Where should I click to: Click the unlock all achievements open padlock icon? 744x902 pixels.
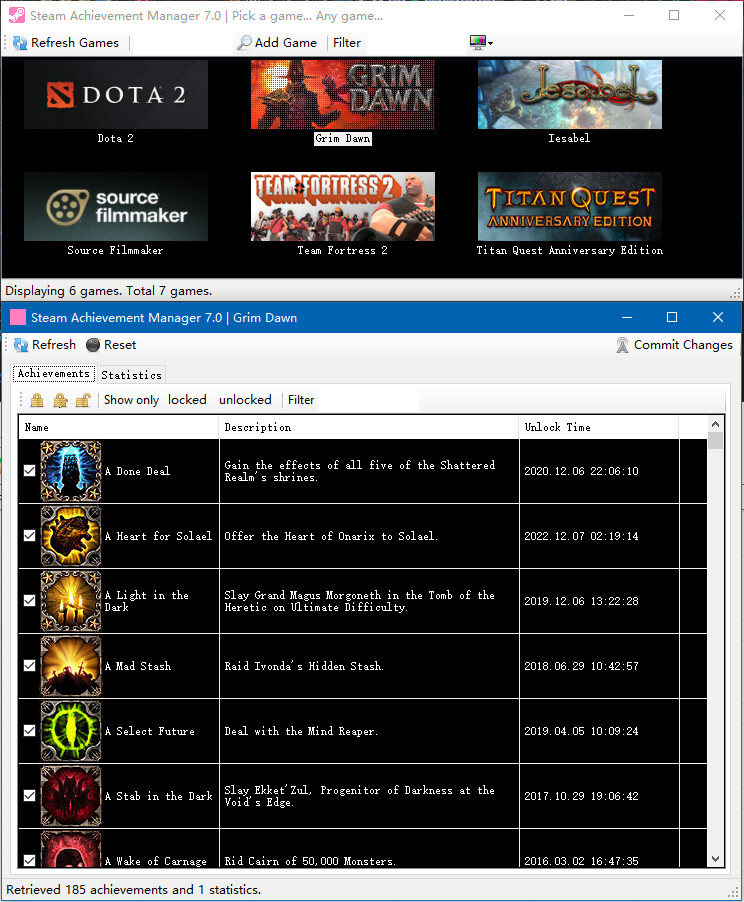83,400
